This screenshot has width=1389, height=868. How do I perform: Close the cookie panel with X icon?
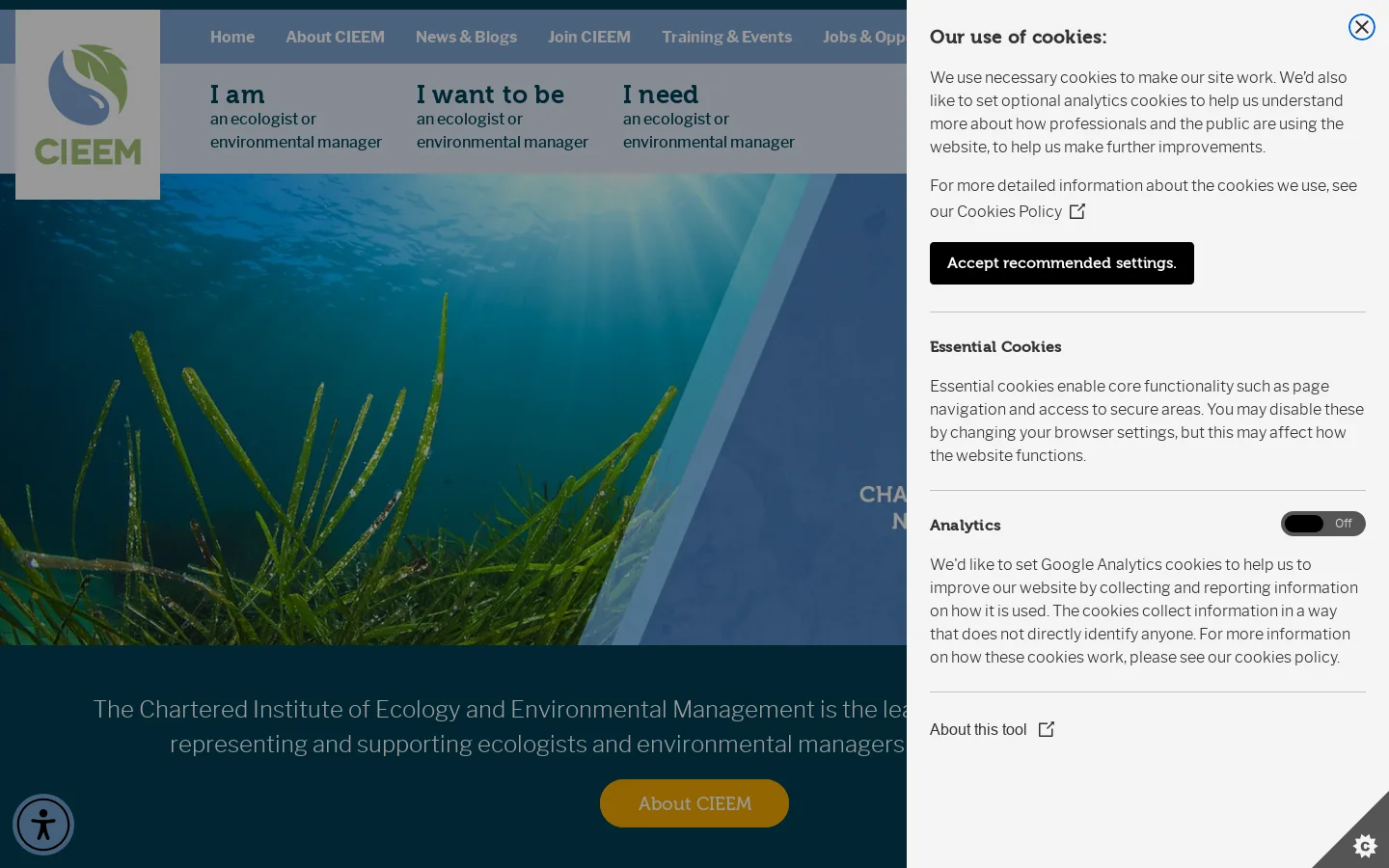[1361, 27]
